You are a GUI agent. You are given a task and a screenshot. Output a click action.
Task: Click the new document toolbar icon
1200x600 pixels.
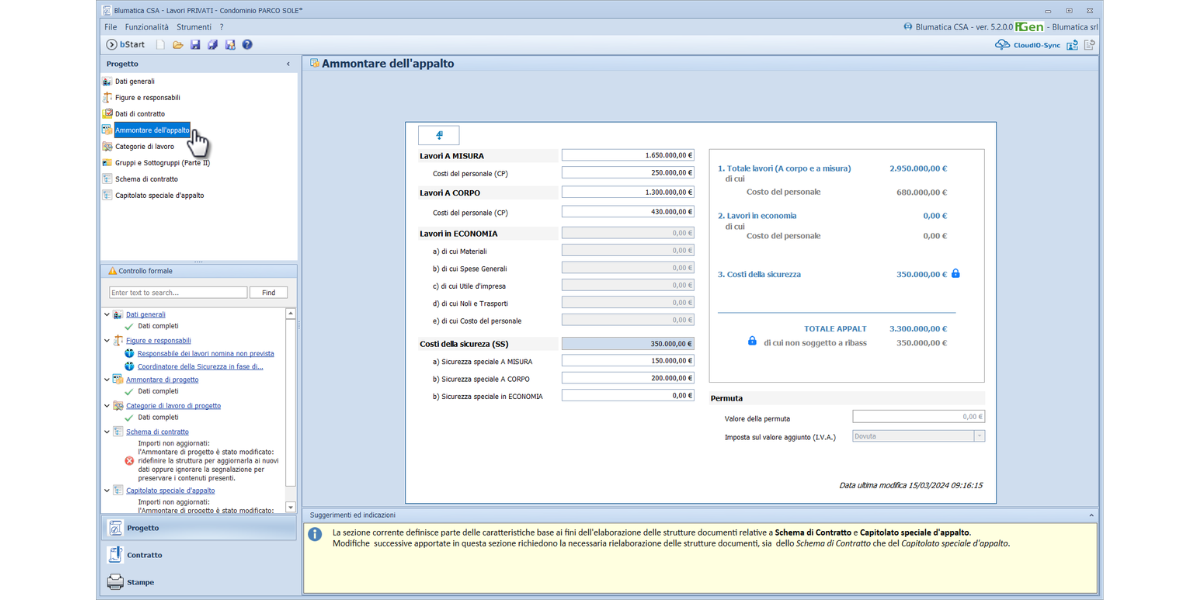click(160, 45)
